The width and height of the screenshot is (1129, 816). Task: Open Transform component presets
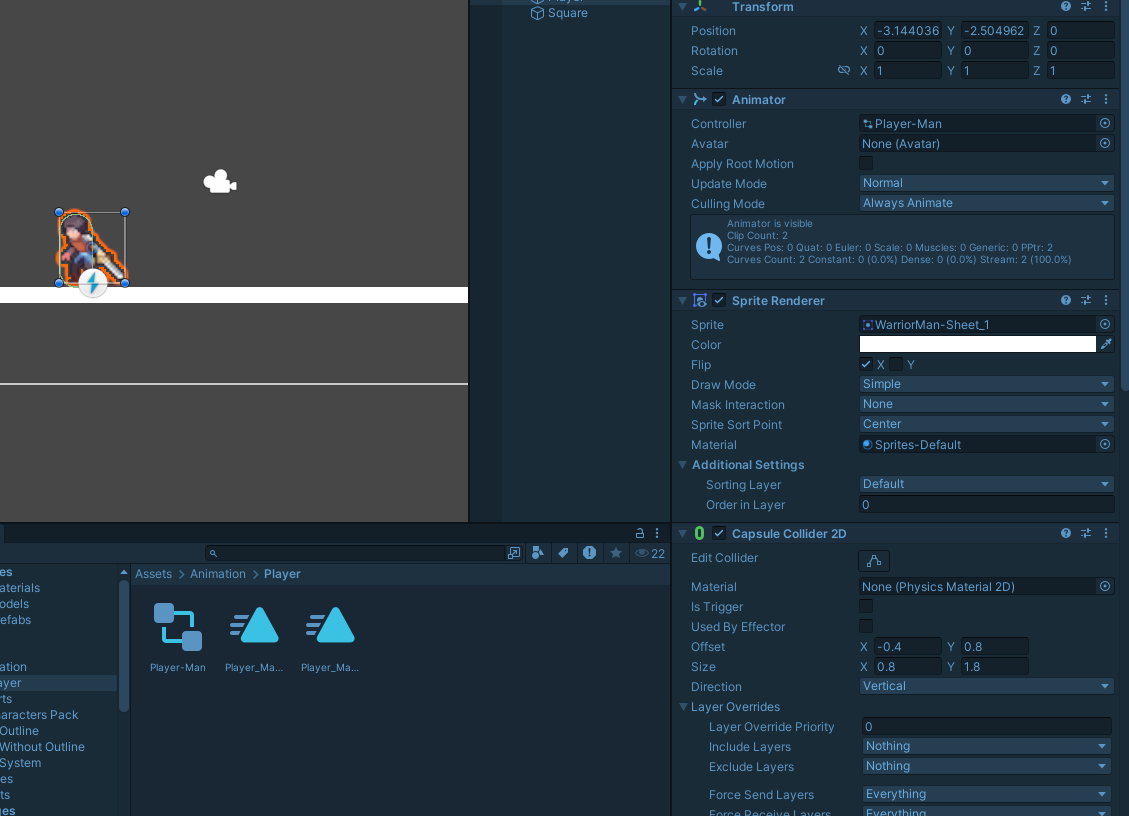(1086, 6)
